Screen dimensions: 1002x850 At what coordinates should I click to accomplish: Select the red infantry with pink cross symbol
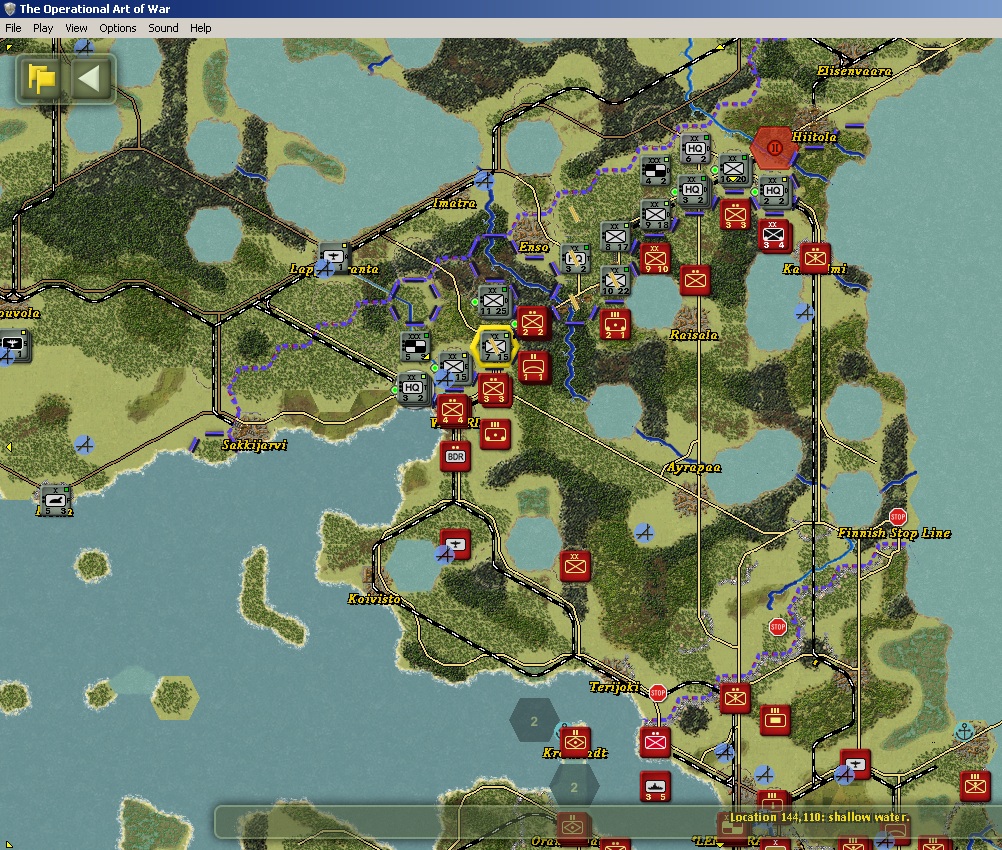(655, 742)
